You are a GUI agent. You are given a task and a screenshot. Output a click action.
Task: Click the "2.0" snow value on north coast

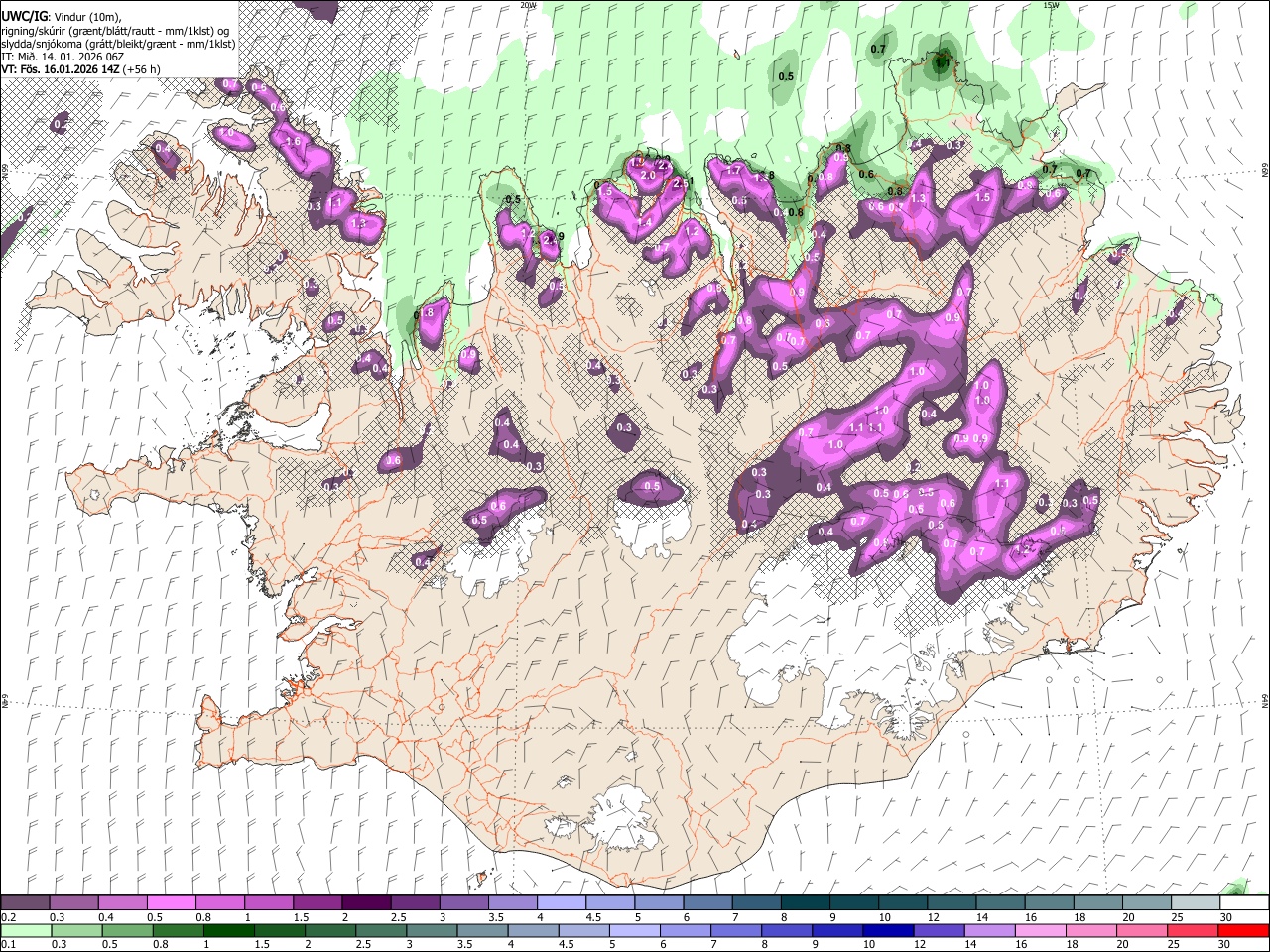click(x=648, y=175)
